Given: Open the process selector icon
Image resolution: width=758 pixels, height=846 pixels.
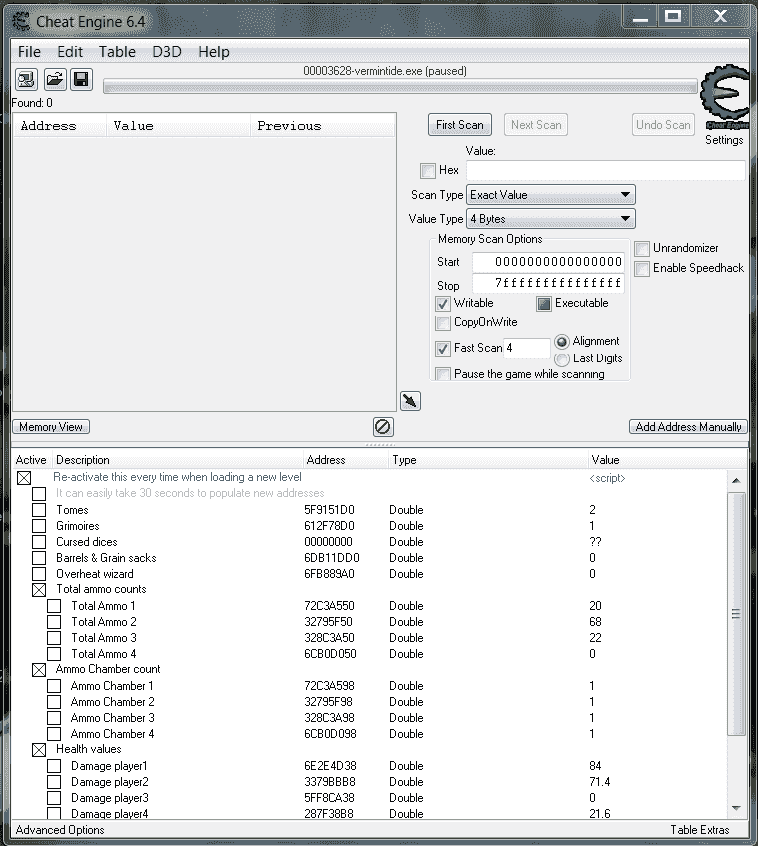Looking at the screenshot, I should pos(26,80).
